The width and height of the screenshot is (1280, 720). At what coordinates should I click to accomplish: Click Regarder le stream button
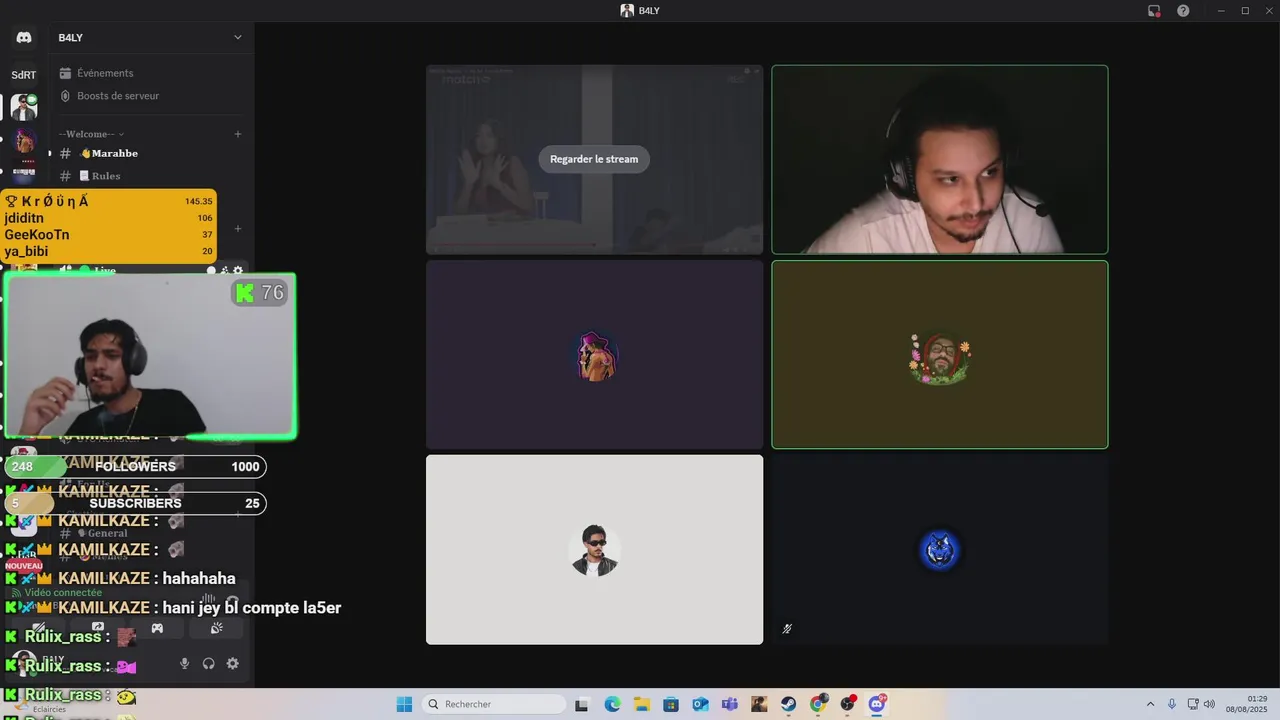tap(594, 159)
